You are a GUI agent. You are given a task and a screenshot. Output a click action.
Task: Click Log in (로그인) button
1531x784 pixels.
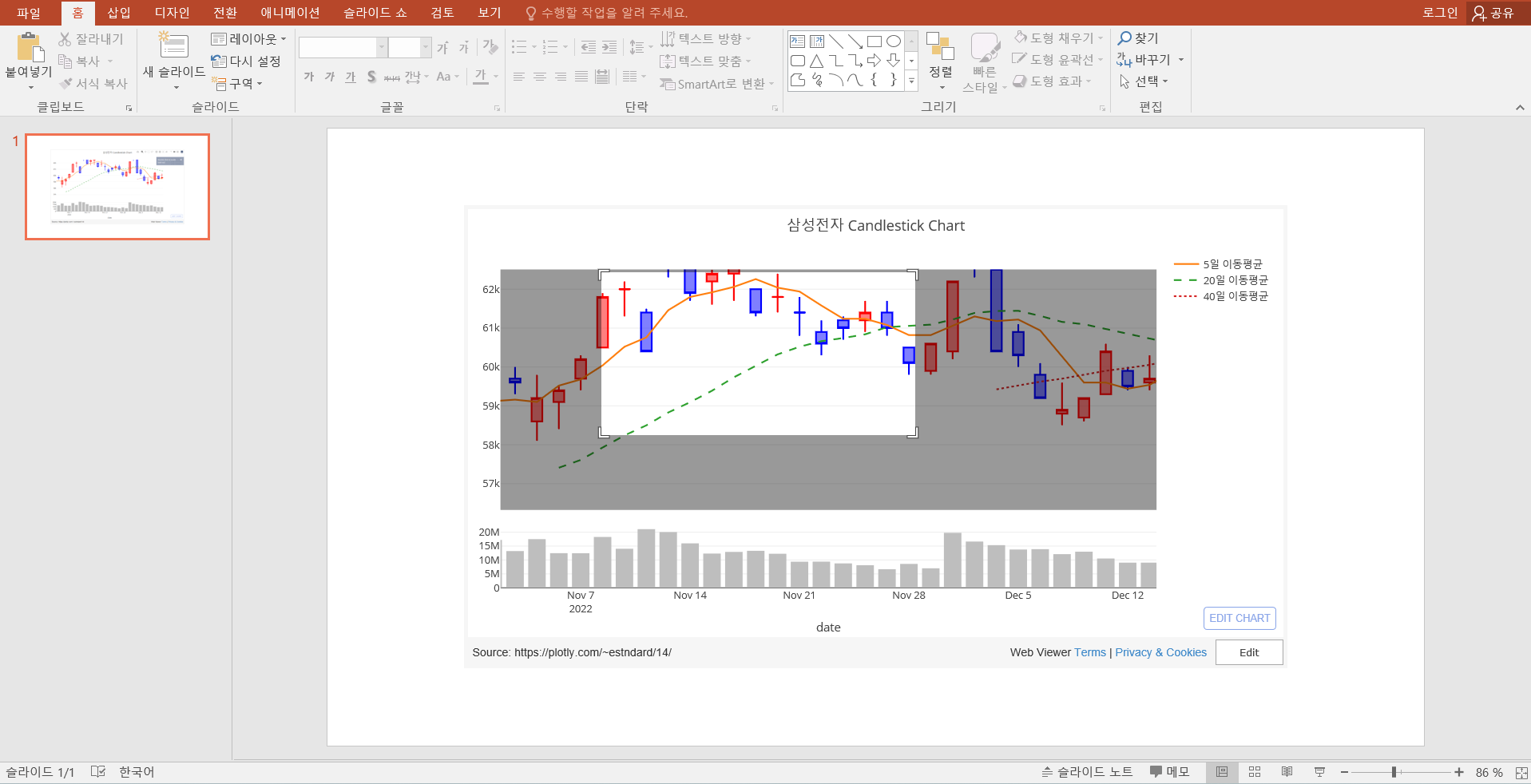click(1440, 13)
